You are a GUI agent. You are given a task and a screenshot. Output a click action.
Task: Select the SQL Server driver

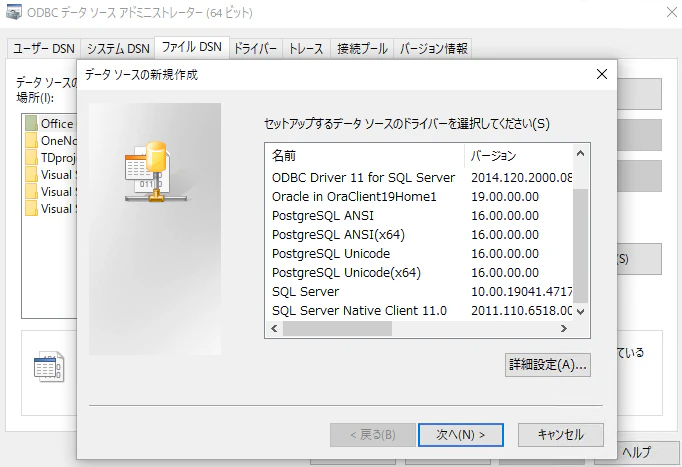click(305, 292)
